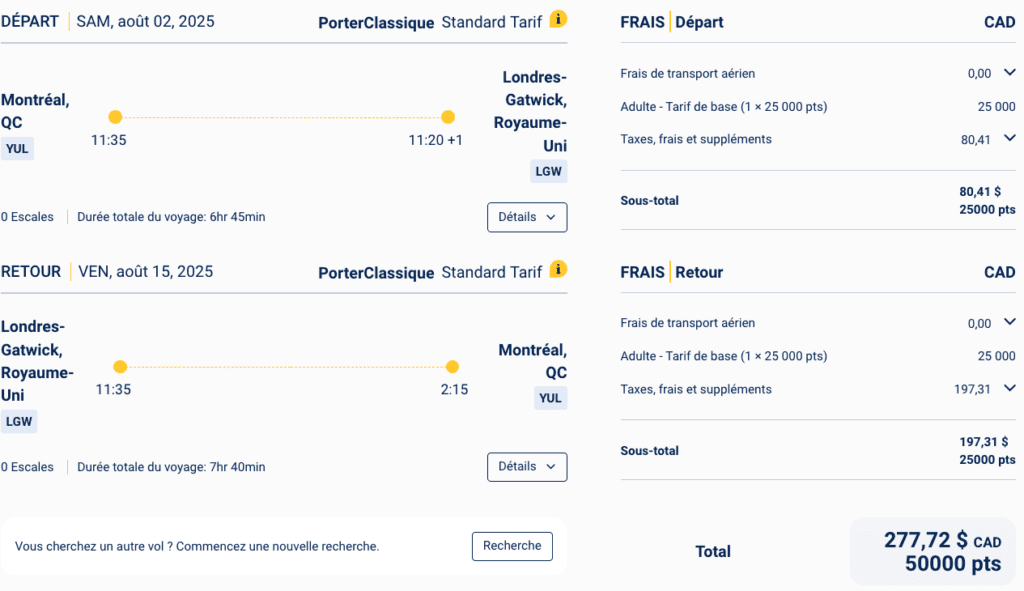
Task: Click the departure LGW airport badge
Action: coord(549,171)
